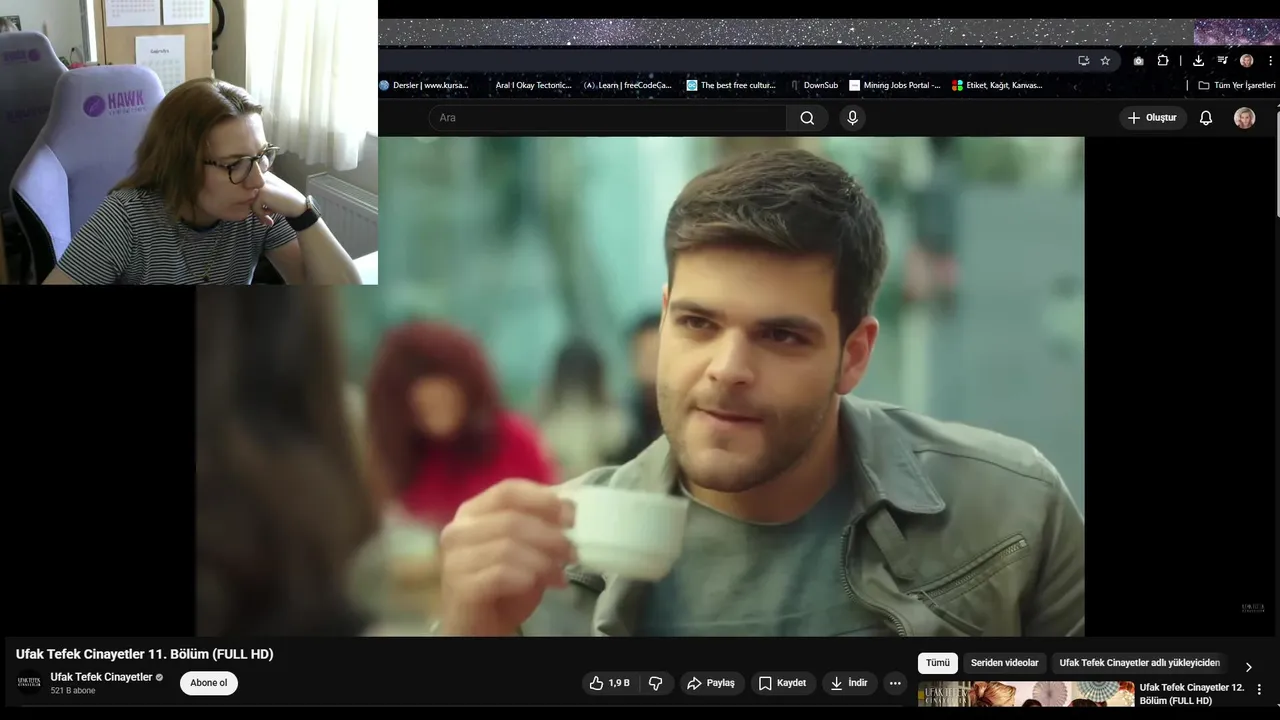The width and height of the screenshot is (1280, 720).
Task: Open the Chrome profile avatar
Action: pyautogui.click(x=1246, y=61)
